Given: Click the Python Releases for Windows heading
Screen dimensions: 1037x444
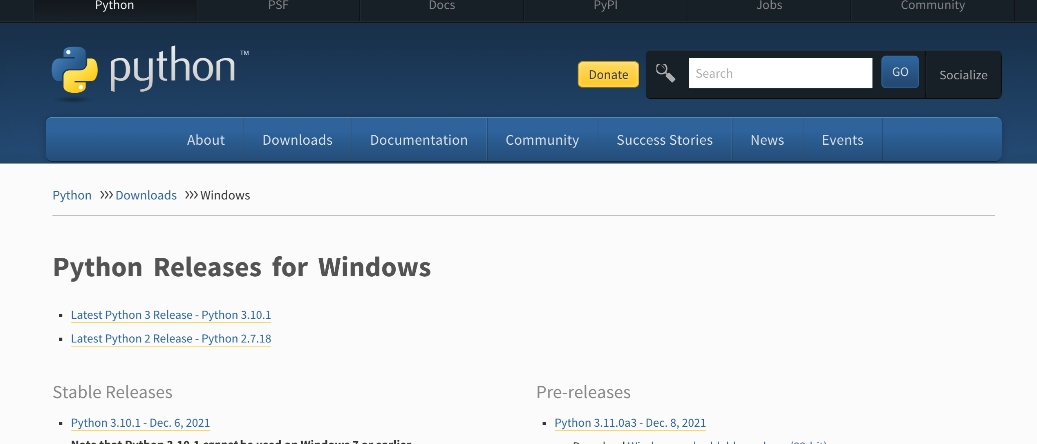Looking at the screenshot, I should click(x=242, y=267).
